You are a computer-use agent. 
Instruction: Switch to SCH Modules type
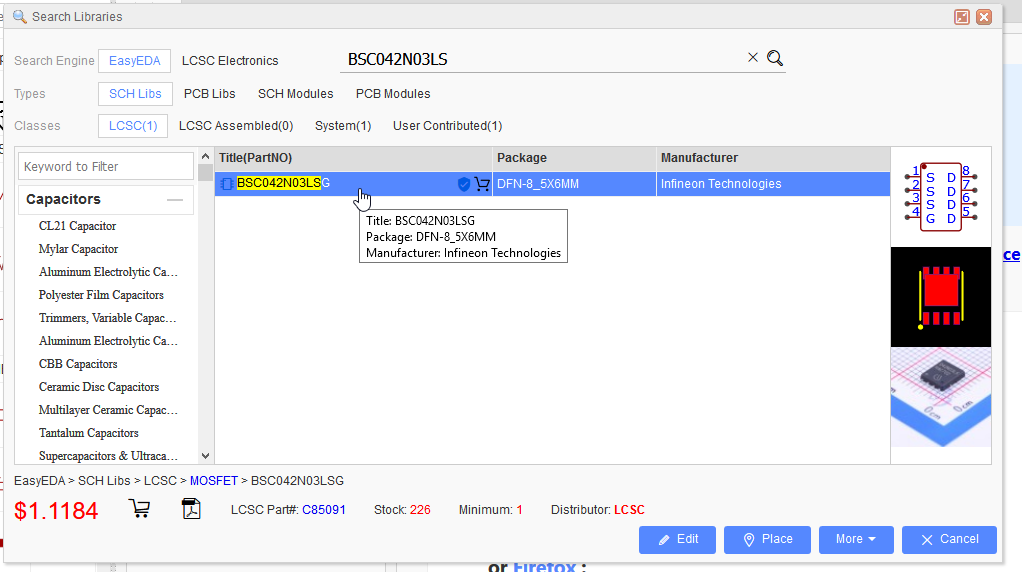295,94
